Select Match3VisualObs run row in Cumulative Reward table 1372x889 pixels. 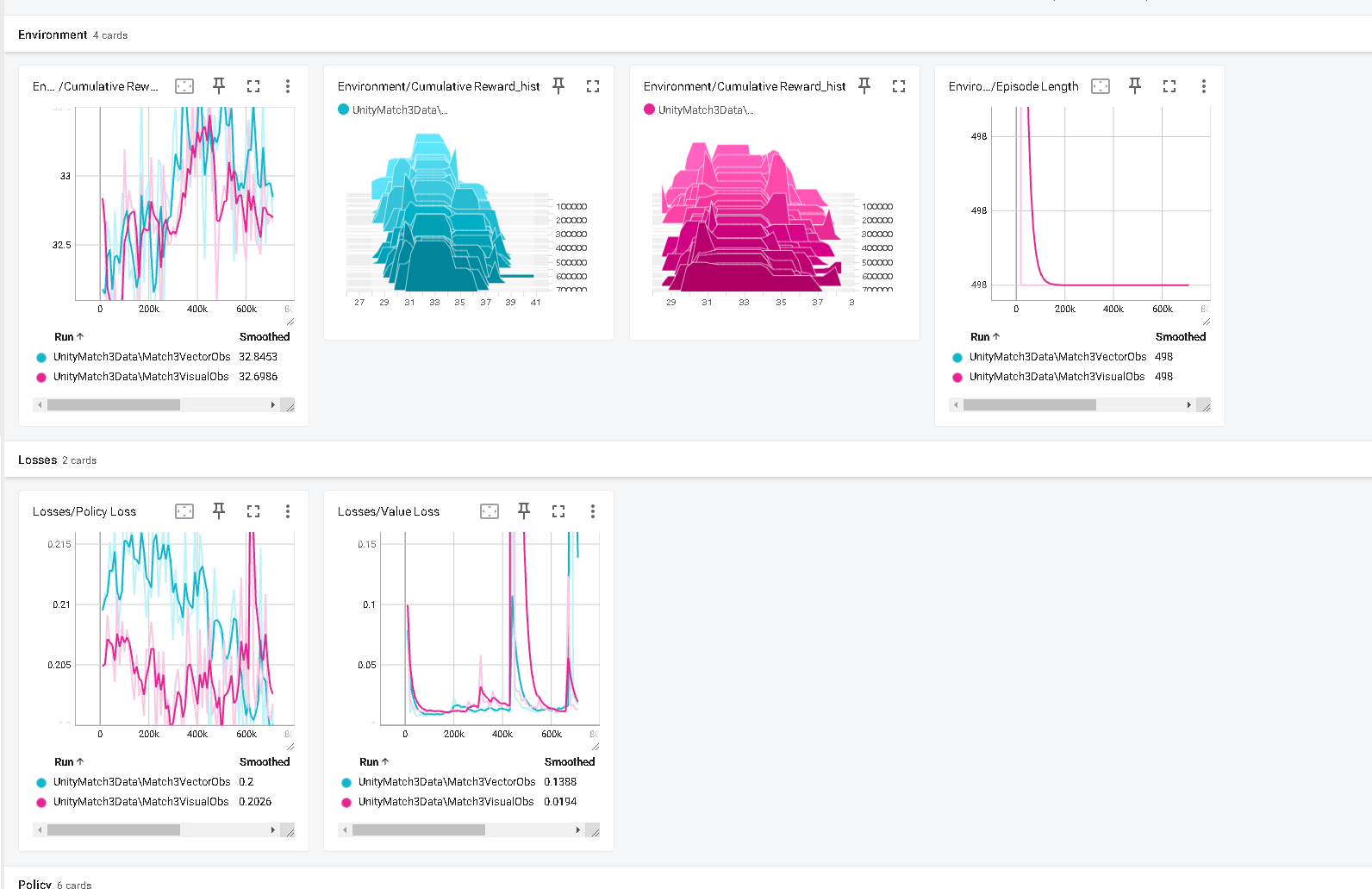tap(164, 377)
